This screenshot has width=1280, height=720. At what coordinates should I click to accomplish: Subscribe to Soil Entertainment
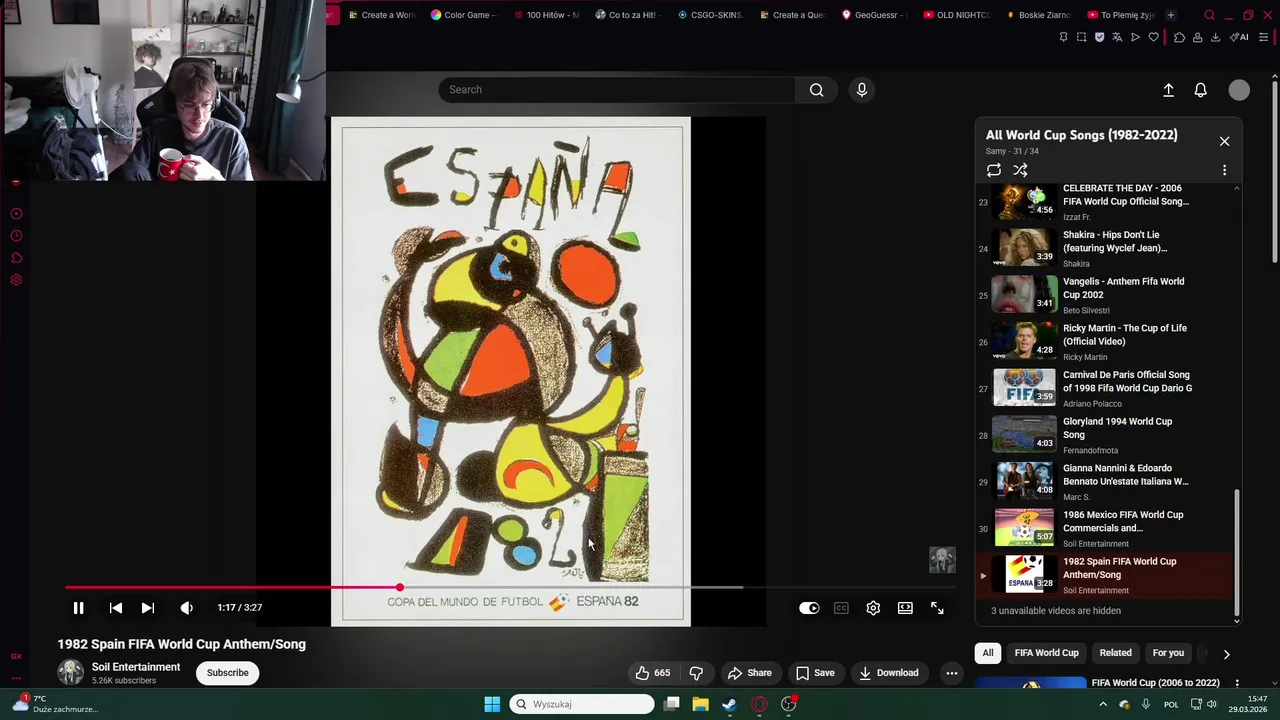coord(227,673)
